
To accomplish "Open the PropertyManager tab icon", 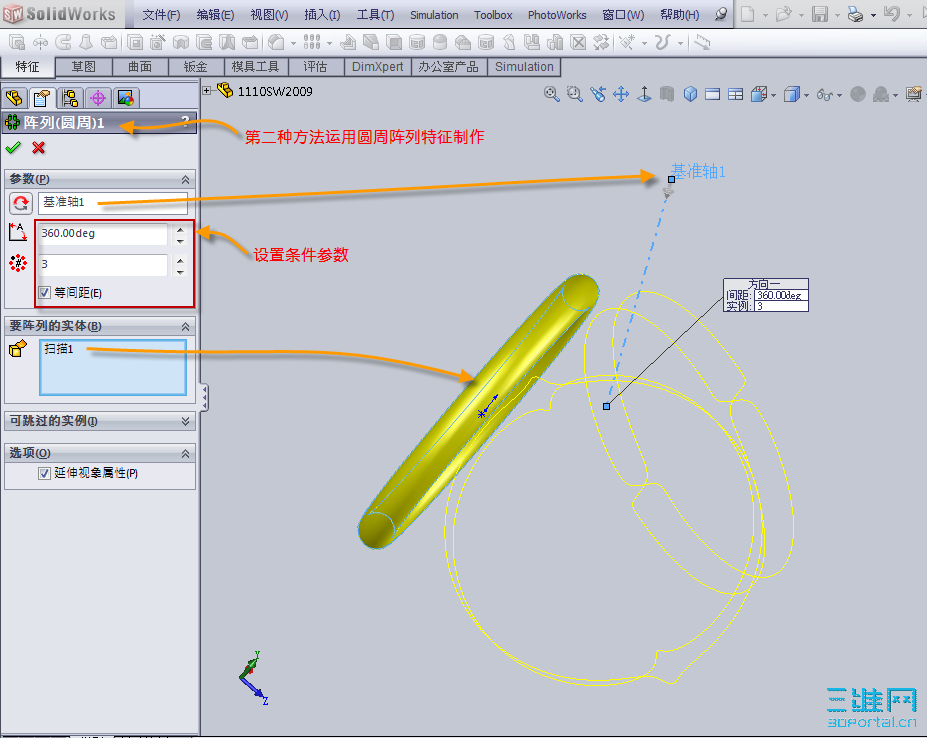I will 41,98.
